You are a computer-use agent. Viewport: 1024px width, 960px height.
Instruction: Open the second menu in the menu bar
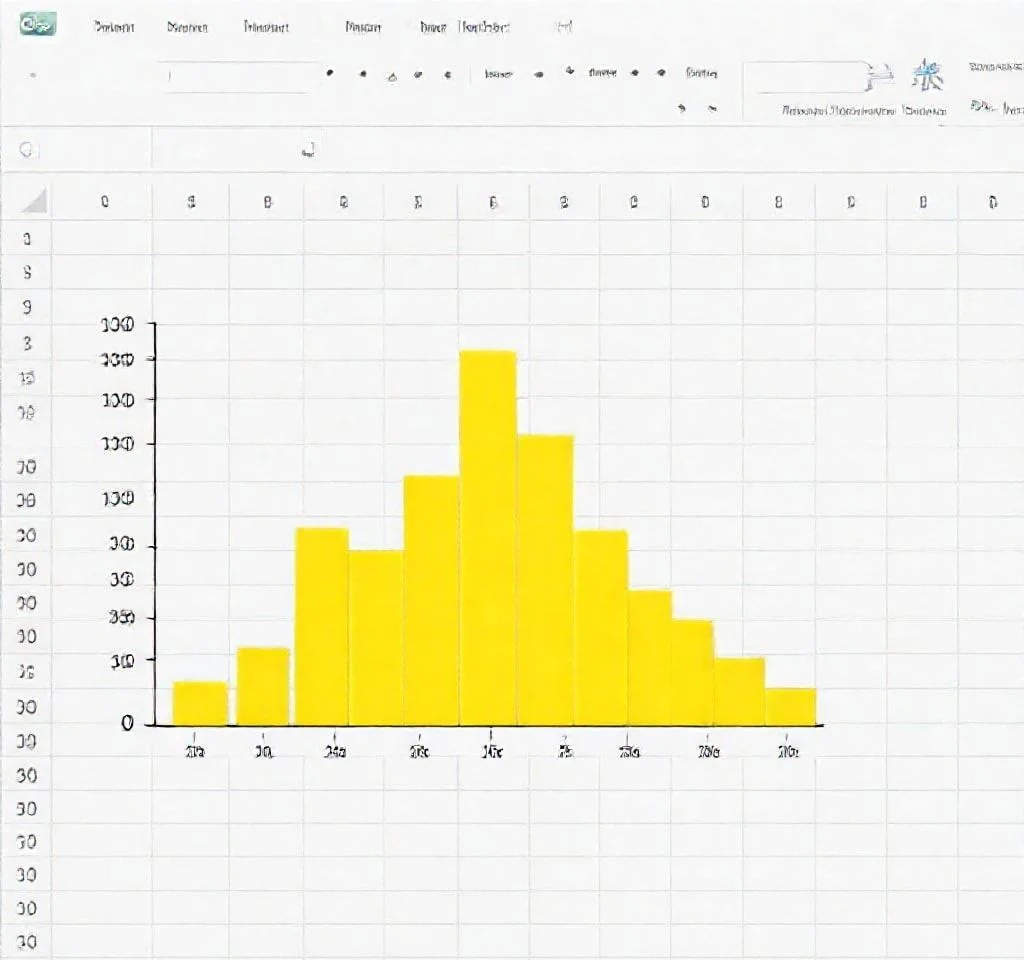(x=187, y=28)
